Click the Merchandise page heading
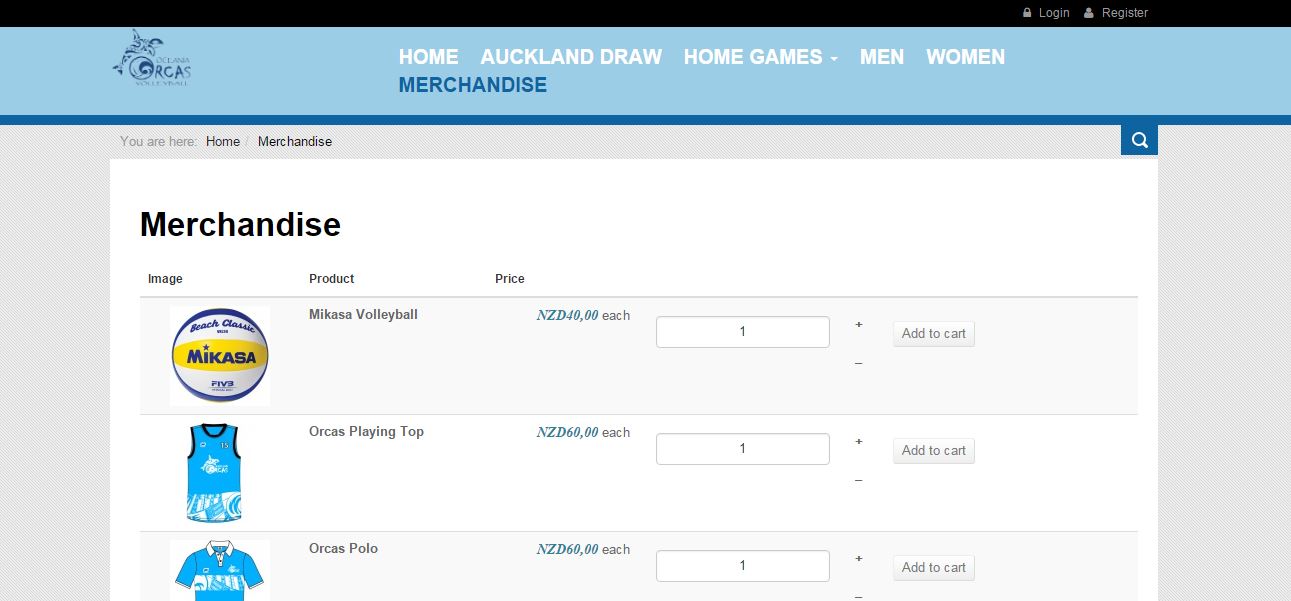 click(240, 224)
